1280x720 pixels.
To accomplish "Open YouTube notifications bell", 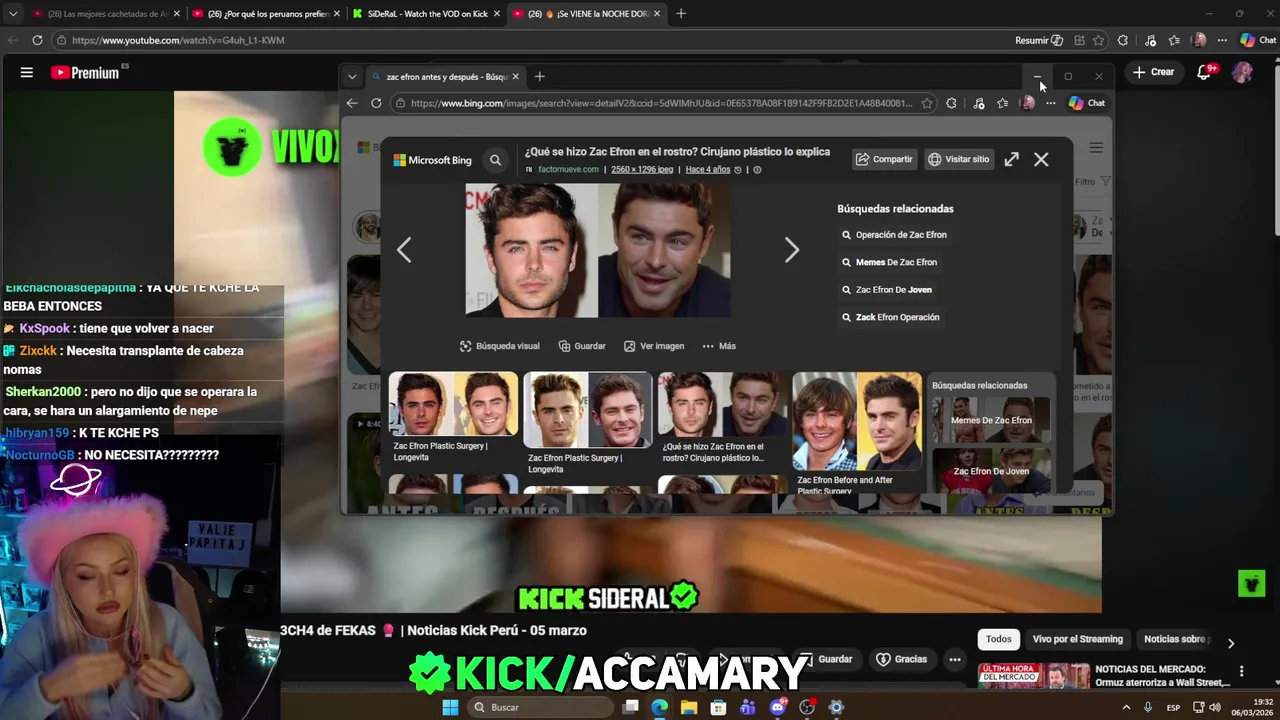I will click(x=1204, y=72).
